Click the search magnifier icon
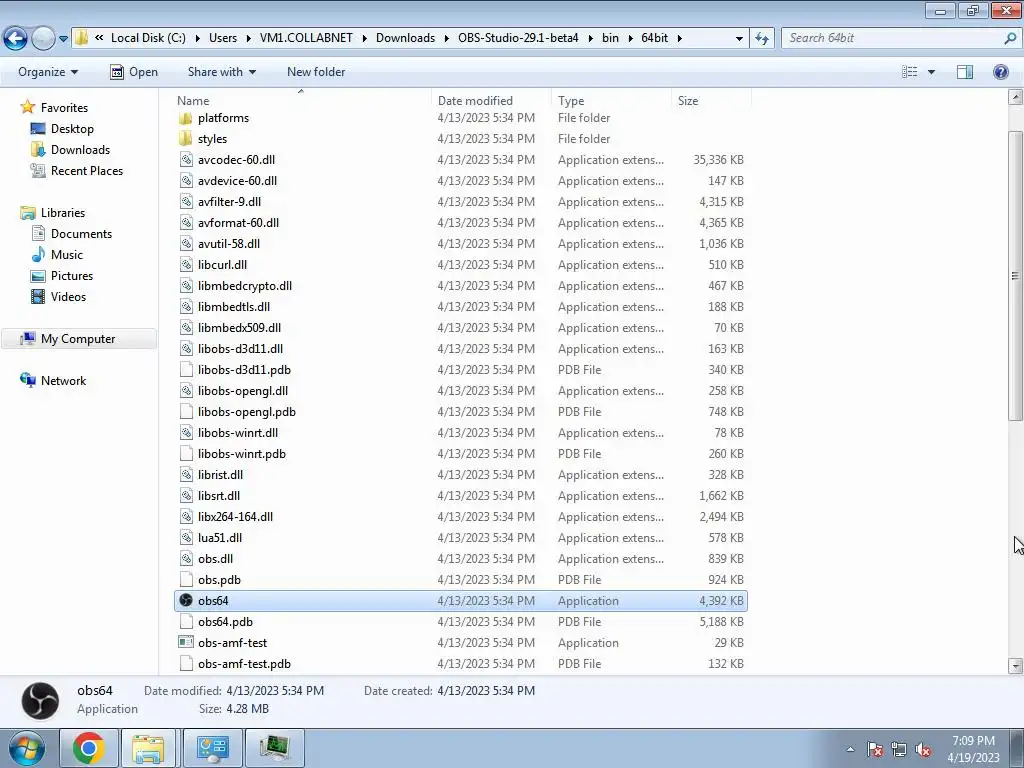This screenshot has height=768, width=1024. click(x=1010, y=38)
